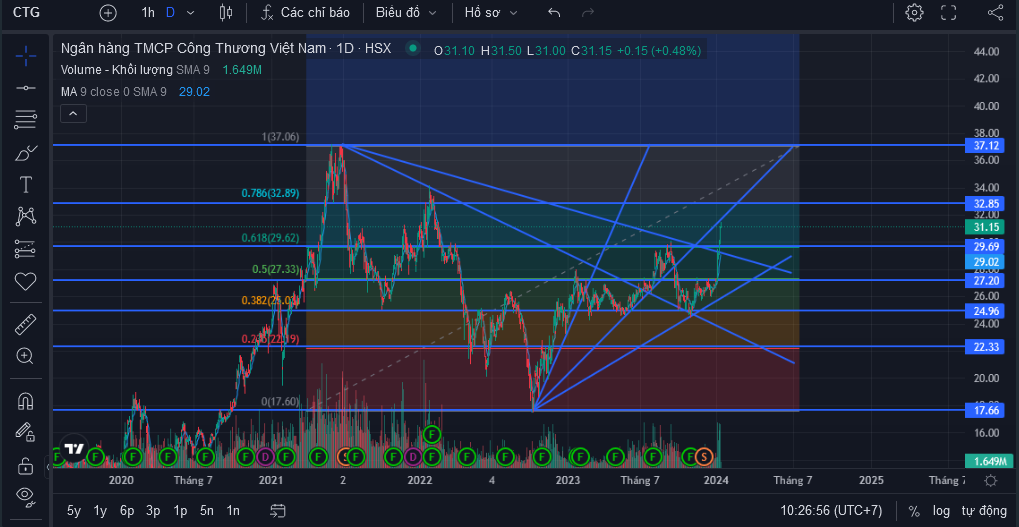Set date range to 1n
Screen dimensions: 1019x527
click(x=233, y=511)
